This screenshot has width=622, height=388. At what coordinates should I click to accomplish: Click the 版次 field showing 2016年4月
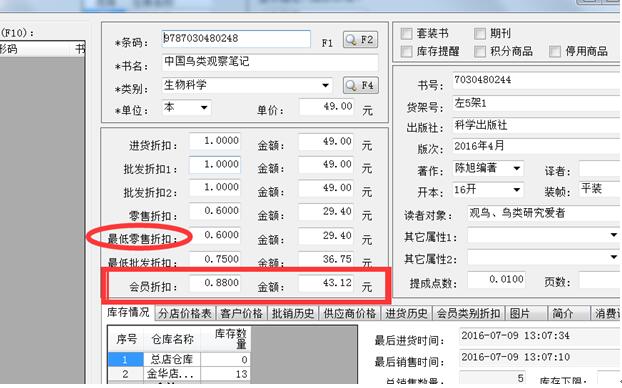(x=536, y=146)
